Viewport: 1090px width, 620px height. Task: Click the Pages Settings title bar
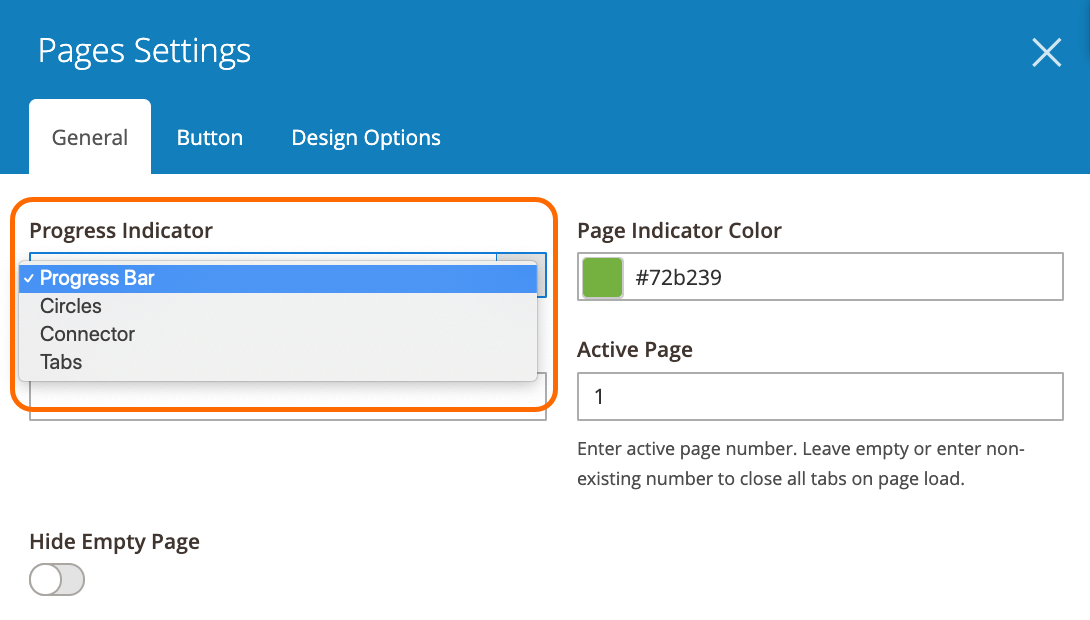point(143,50)
